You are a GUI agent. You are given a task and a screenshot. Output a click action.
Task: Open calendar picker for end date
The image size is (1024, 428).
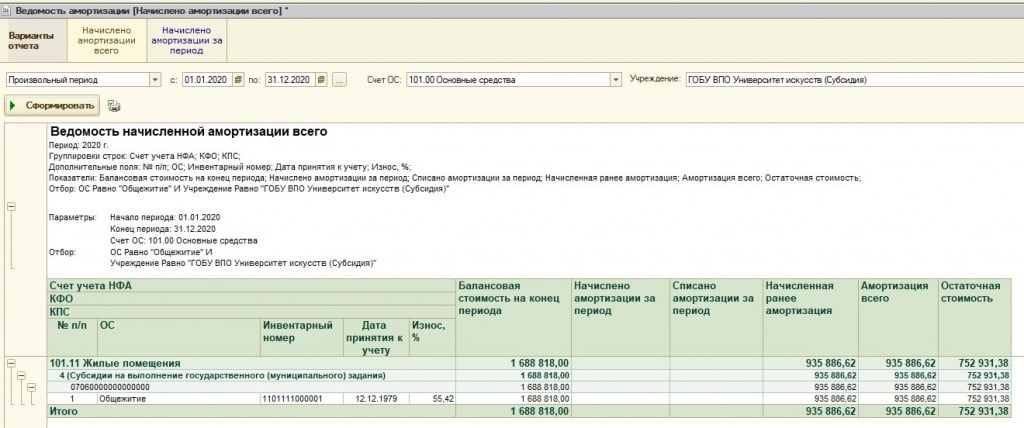coord(322,80)
